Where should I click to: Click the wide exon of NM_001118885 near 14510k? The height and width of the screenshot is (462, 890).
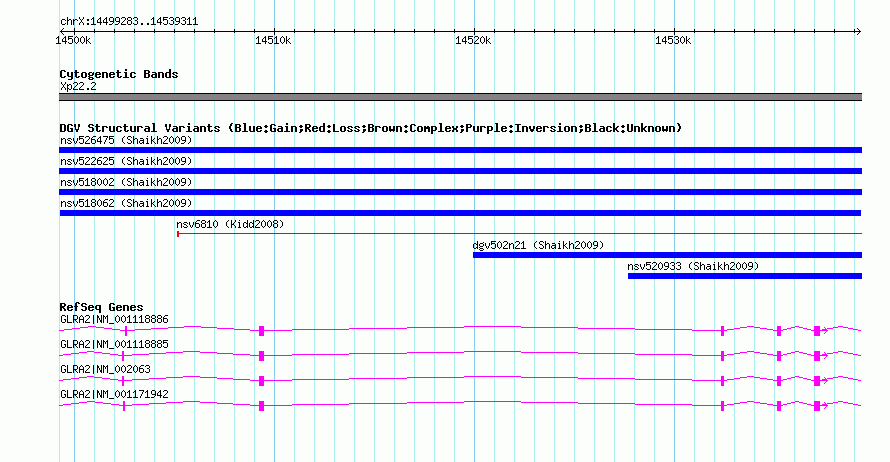pyautogui.click(x=262, y=356)
